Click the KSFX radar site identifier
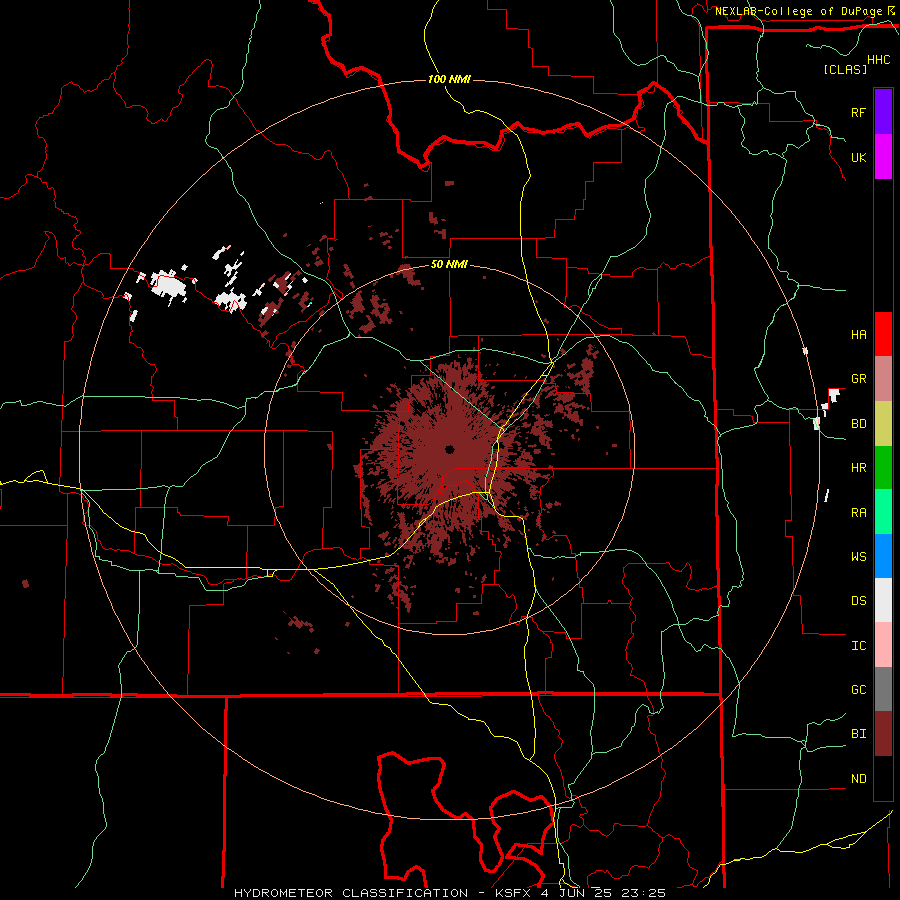The width and height of the screenshot is (900, 900). click(515, 893)
